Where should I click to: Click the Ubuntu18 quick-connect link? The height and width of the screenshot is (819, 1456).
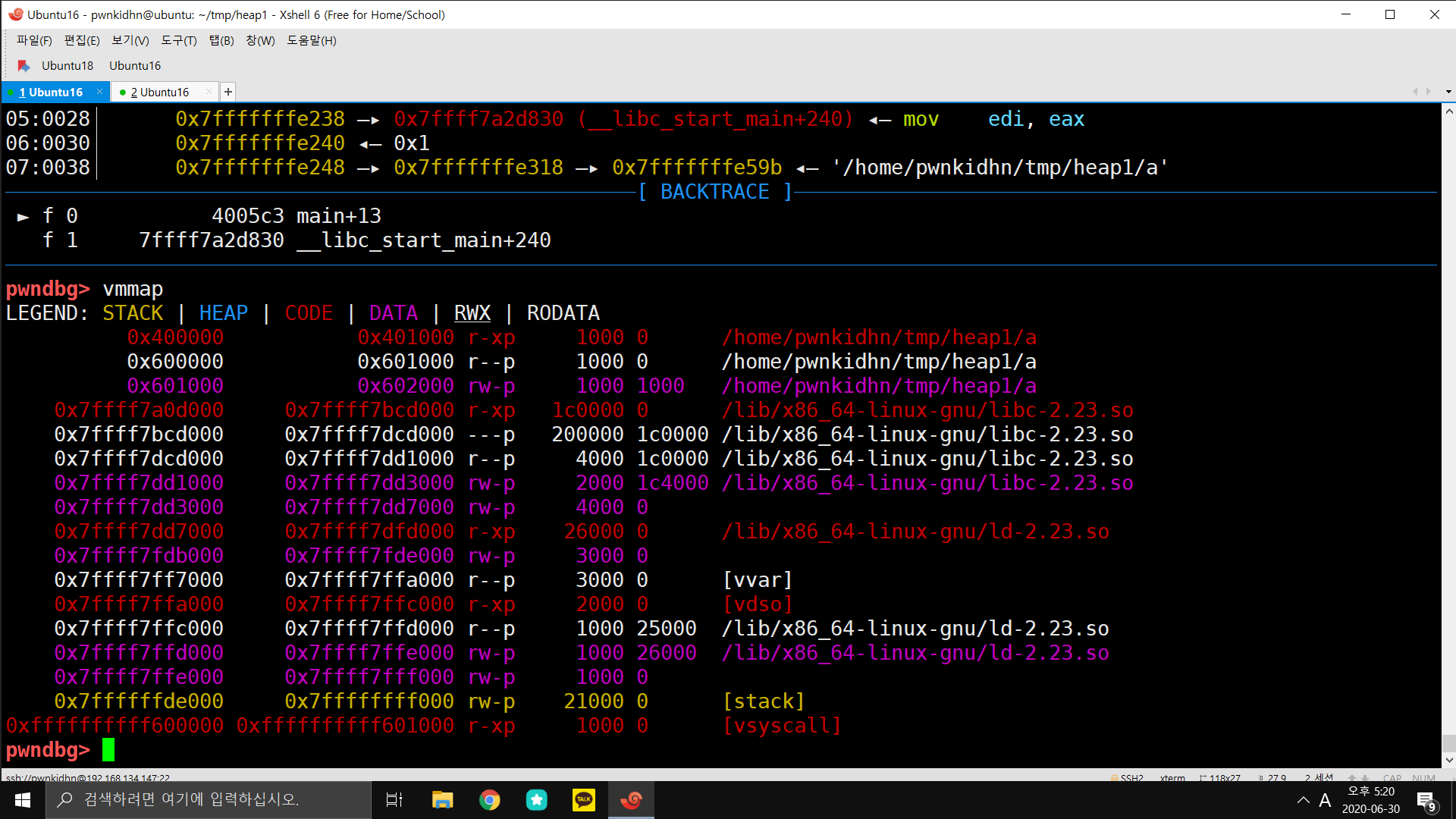[x=67, y=66]
